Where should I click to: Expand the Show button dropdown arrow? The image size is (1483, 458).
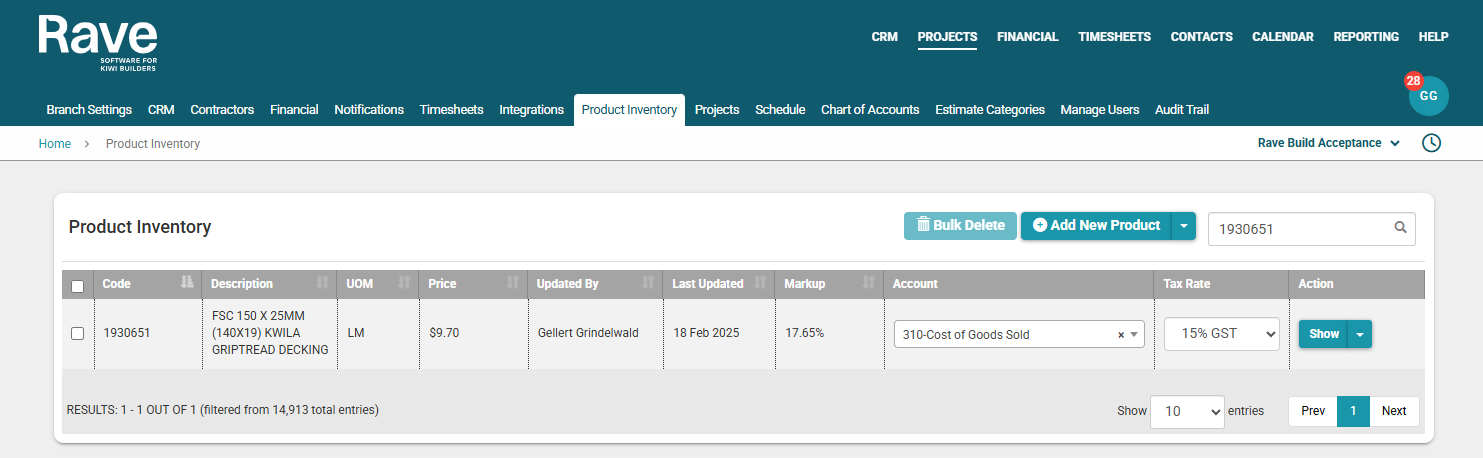[x=1360, y=334]
